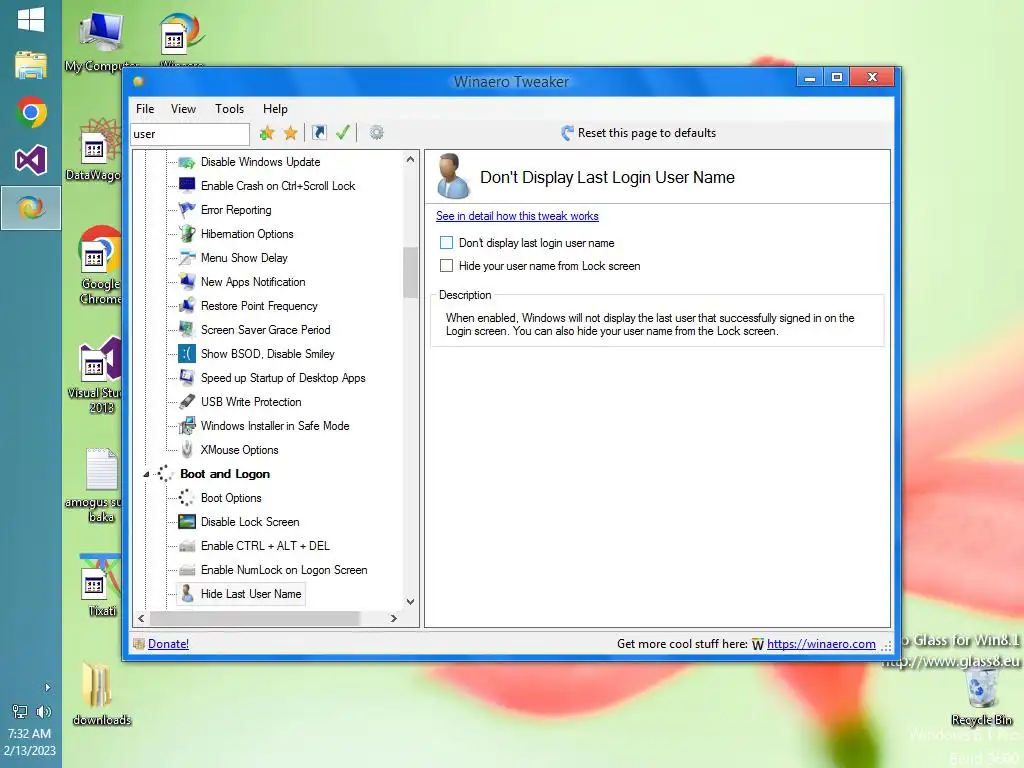Click the Donate! link

pyautogui.click(x=168, y=644)
